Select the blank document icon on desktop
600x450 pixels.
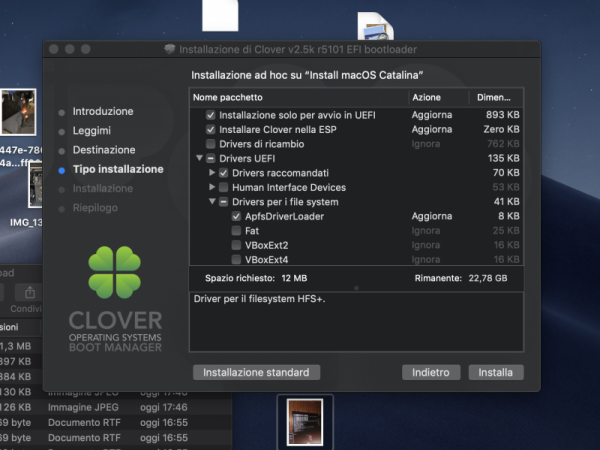(x=220, y=15)
